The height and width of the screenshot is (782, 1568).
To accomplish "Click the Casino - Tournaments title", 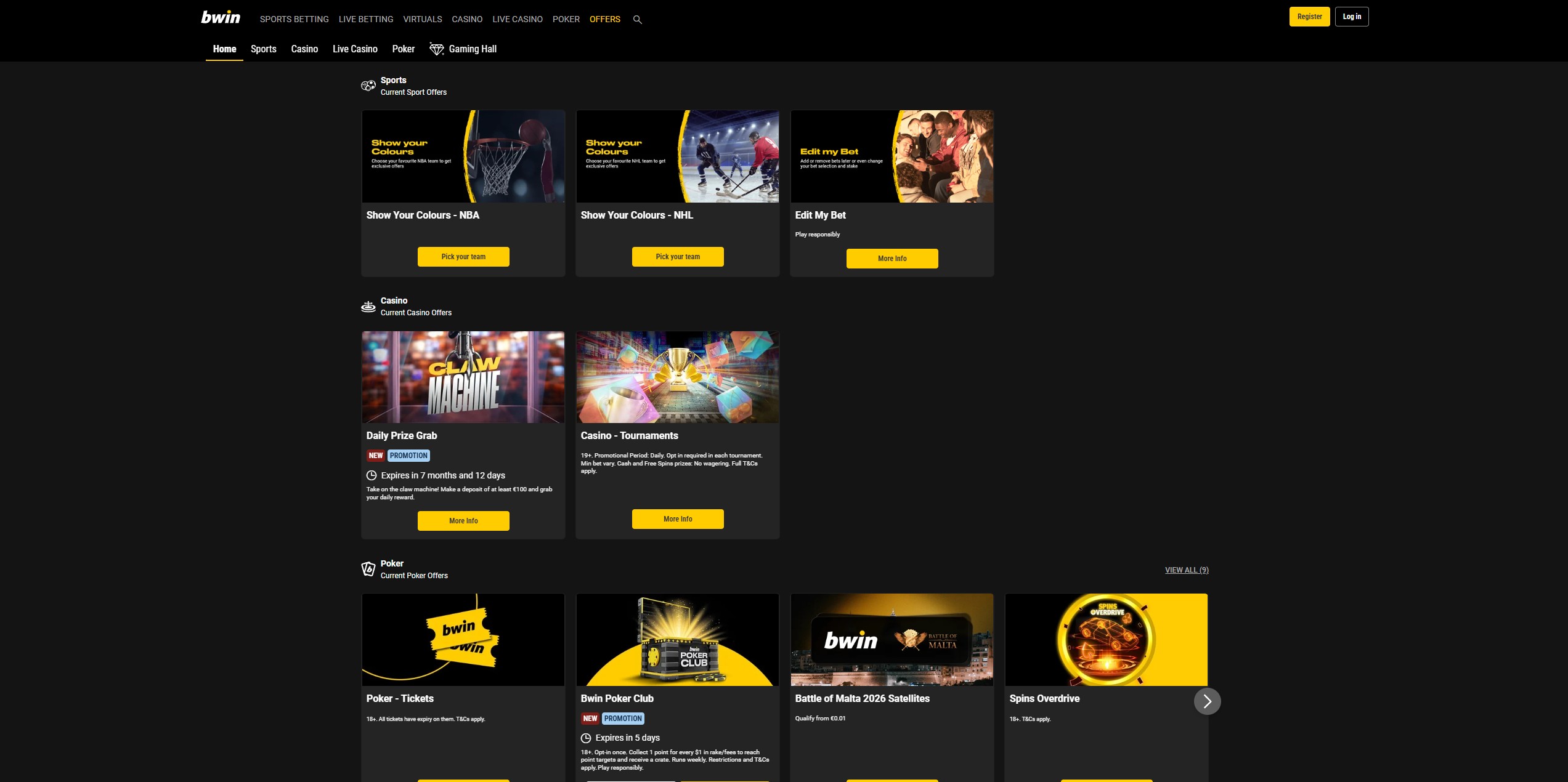I will pyautogui.click(x=630, y=435).
